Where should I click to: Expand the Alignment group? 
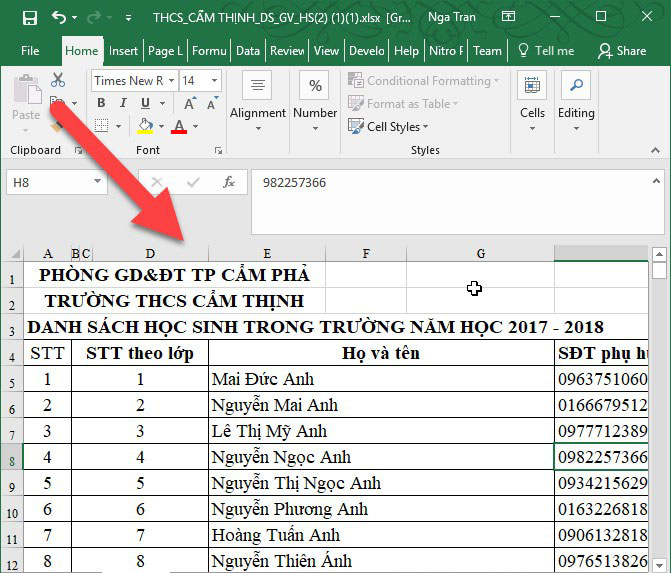pyautogui.click(x=258, y=103)
